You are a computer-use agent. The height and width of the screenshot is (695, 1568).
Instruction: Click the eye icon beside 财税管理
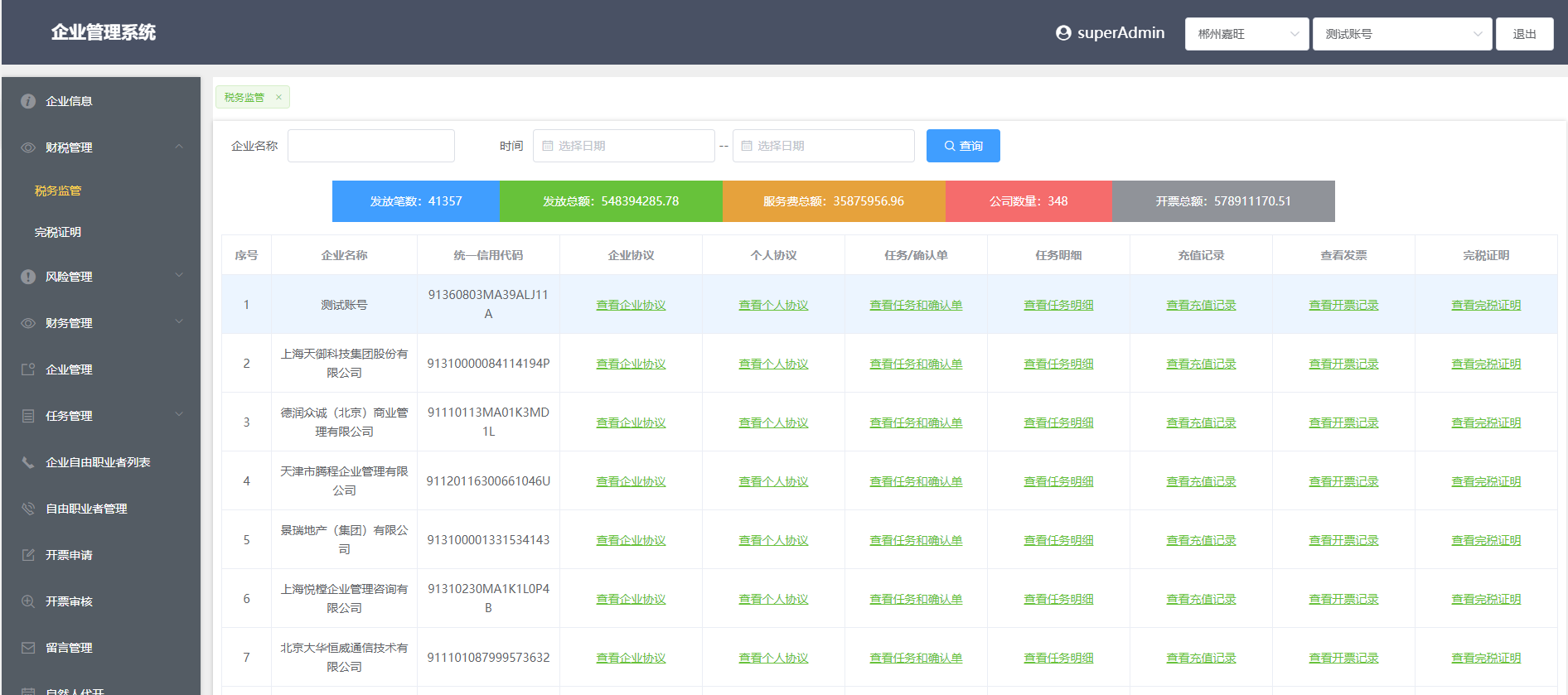click(28, 147)
